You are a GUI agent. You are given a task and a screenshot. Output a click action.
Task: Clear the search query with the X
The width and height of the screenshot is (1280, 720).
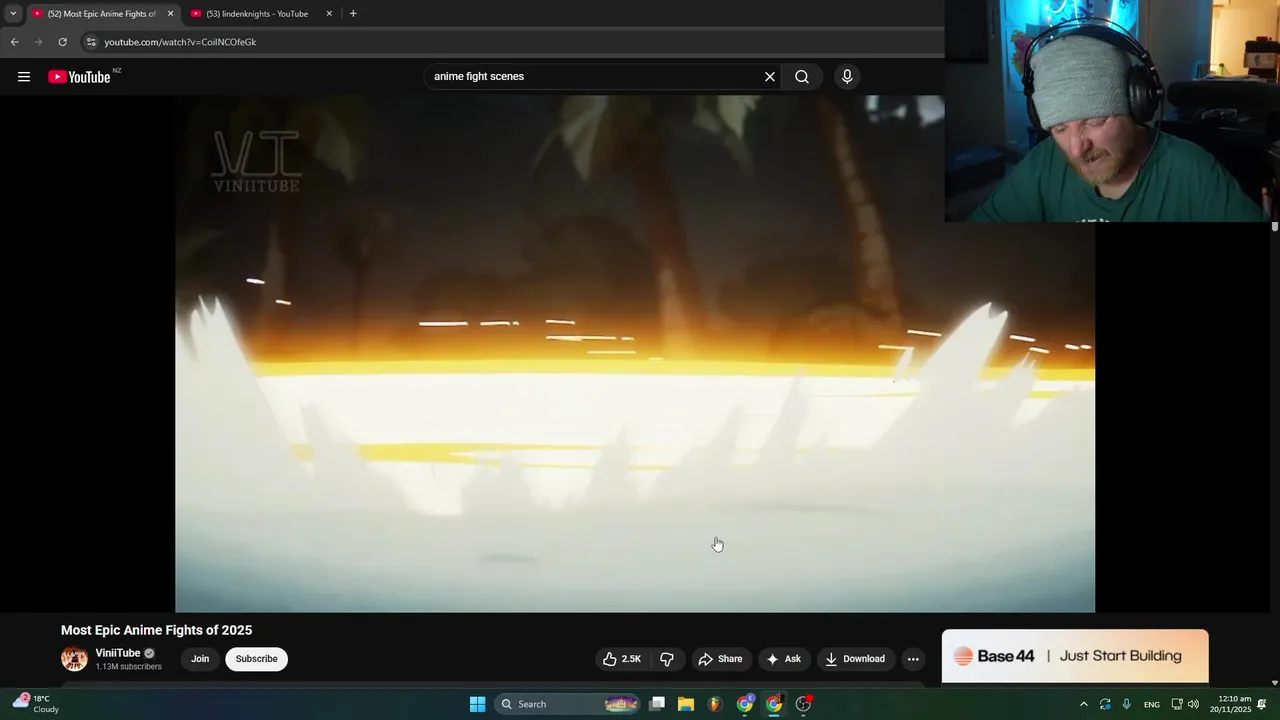(770, 77)
